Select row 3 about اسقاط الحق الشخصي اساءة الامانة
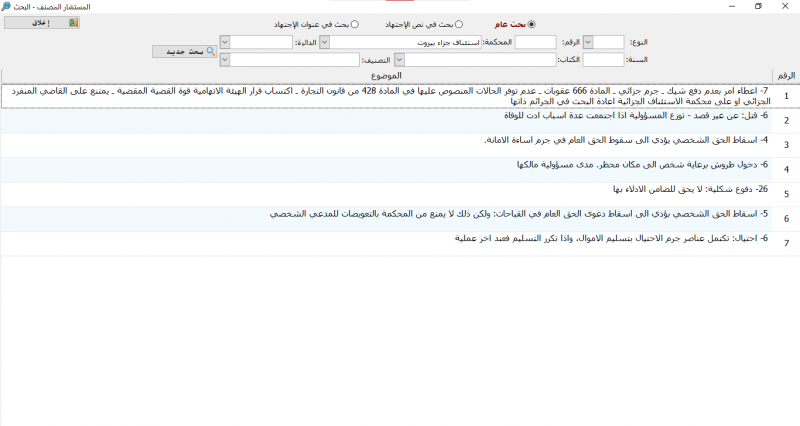Image resolution: width=800 pixels, height=426 pixels. [386, 145]
